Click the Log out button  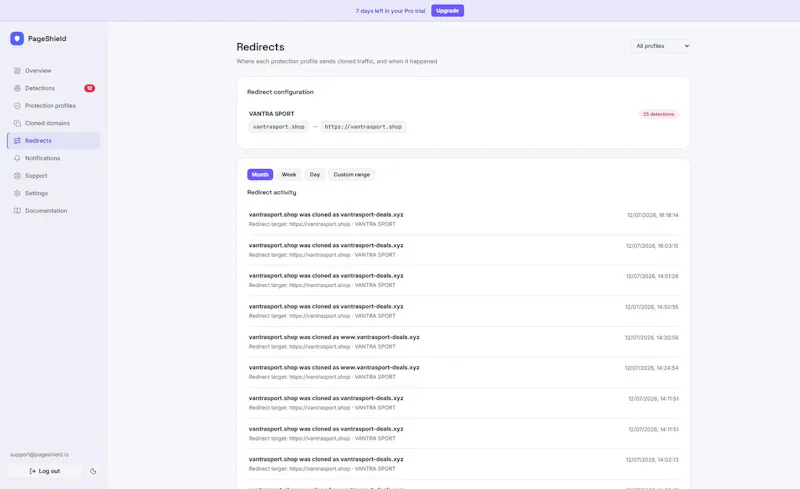click(44, 471)
